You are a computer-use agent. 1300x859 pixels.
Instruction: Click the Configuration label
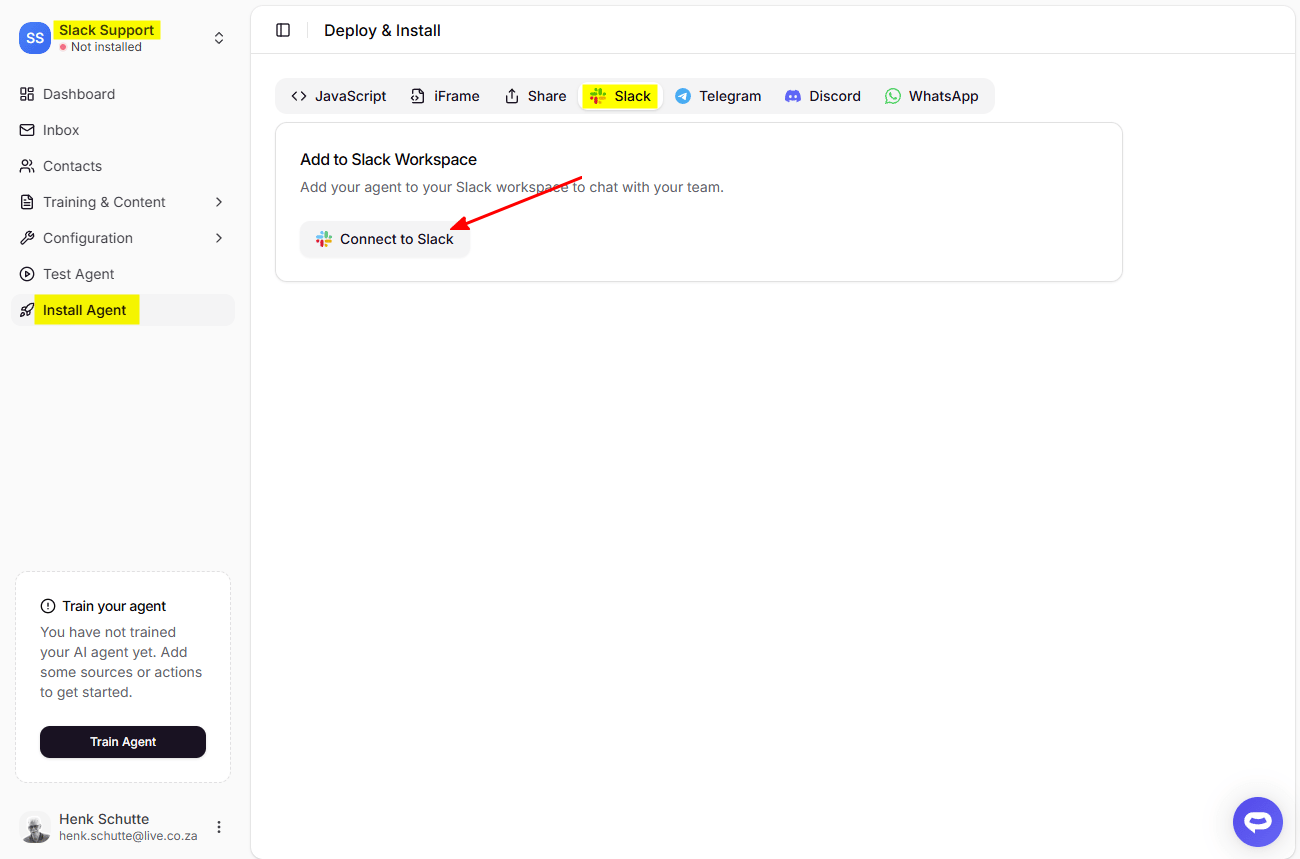click(88, 238)
